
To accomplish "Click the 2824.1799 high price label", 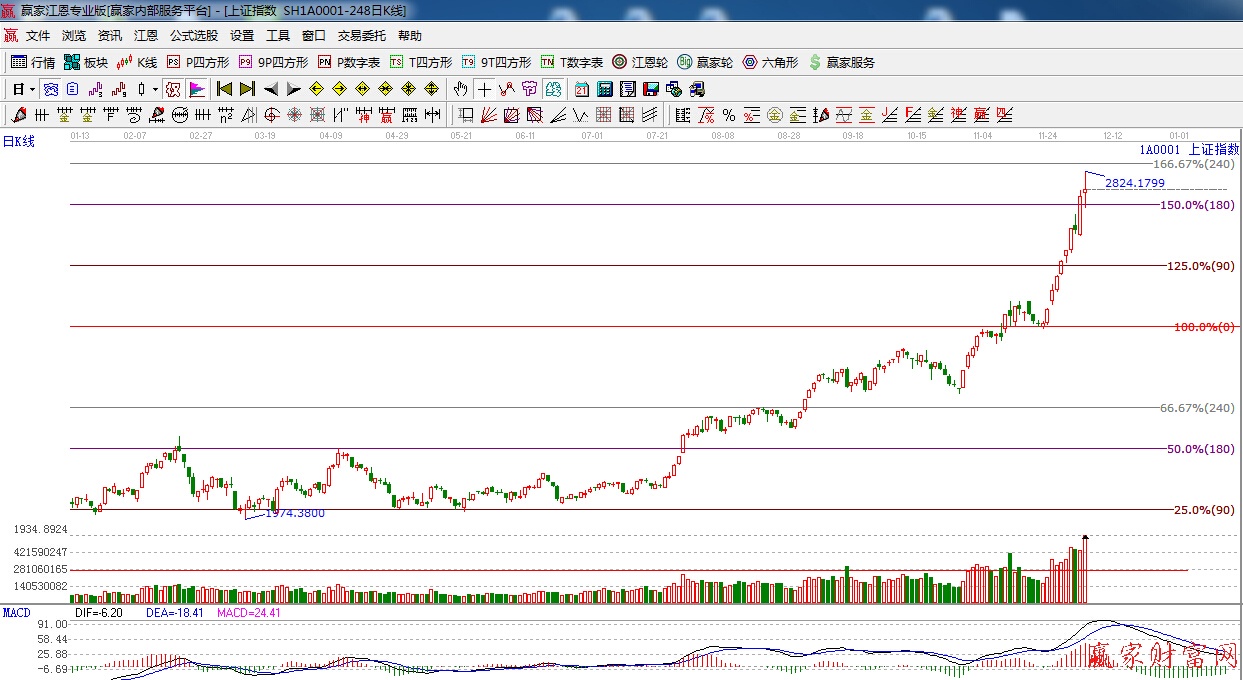I will 1134,183.
